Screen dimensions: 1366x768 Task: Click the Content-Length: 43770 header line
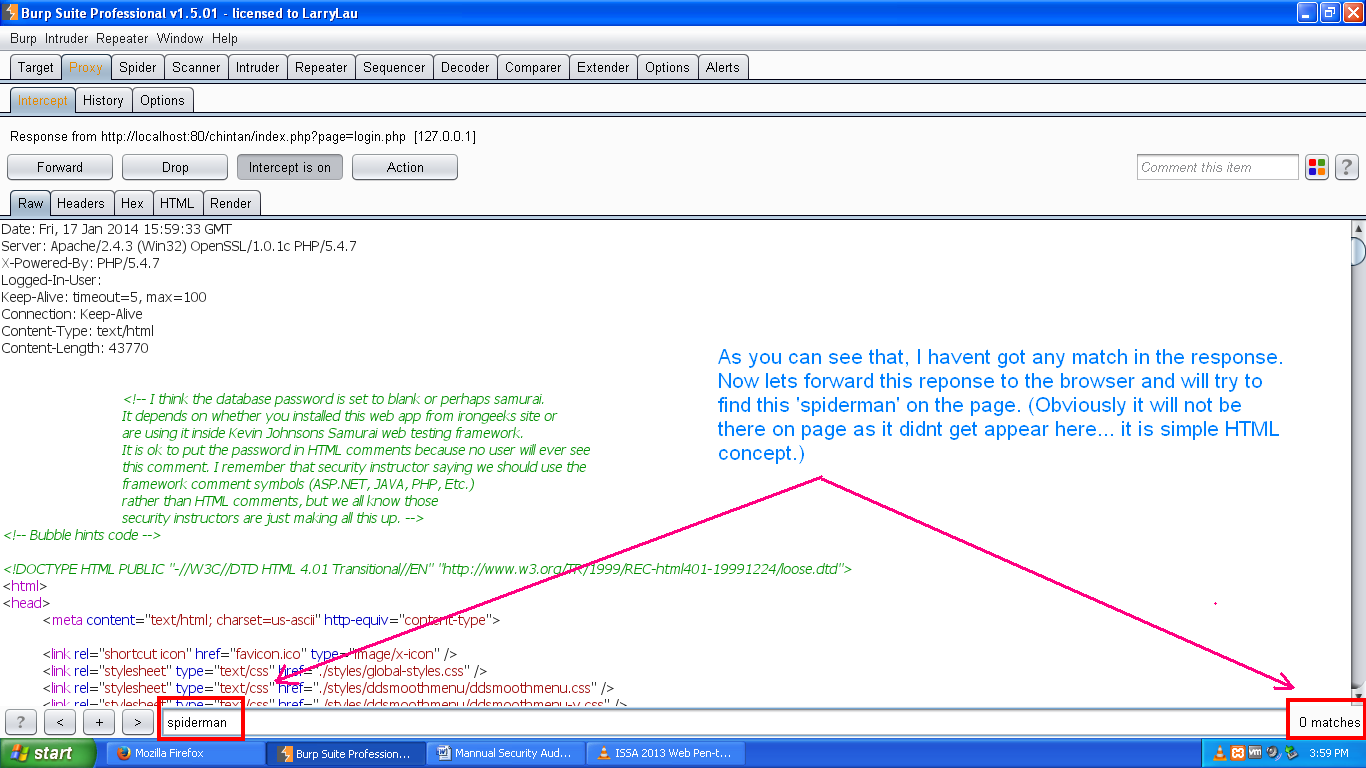[75, 348]
